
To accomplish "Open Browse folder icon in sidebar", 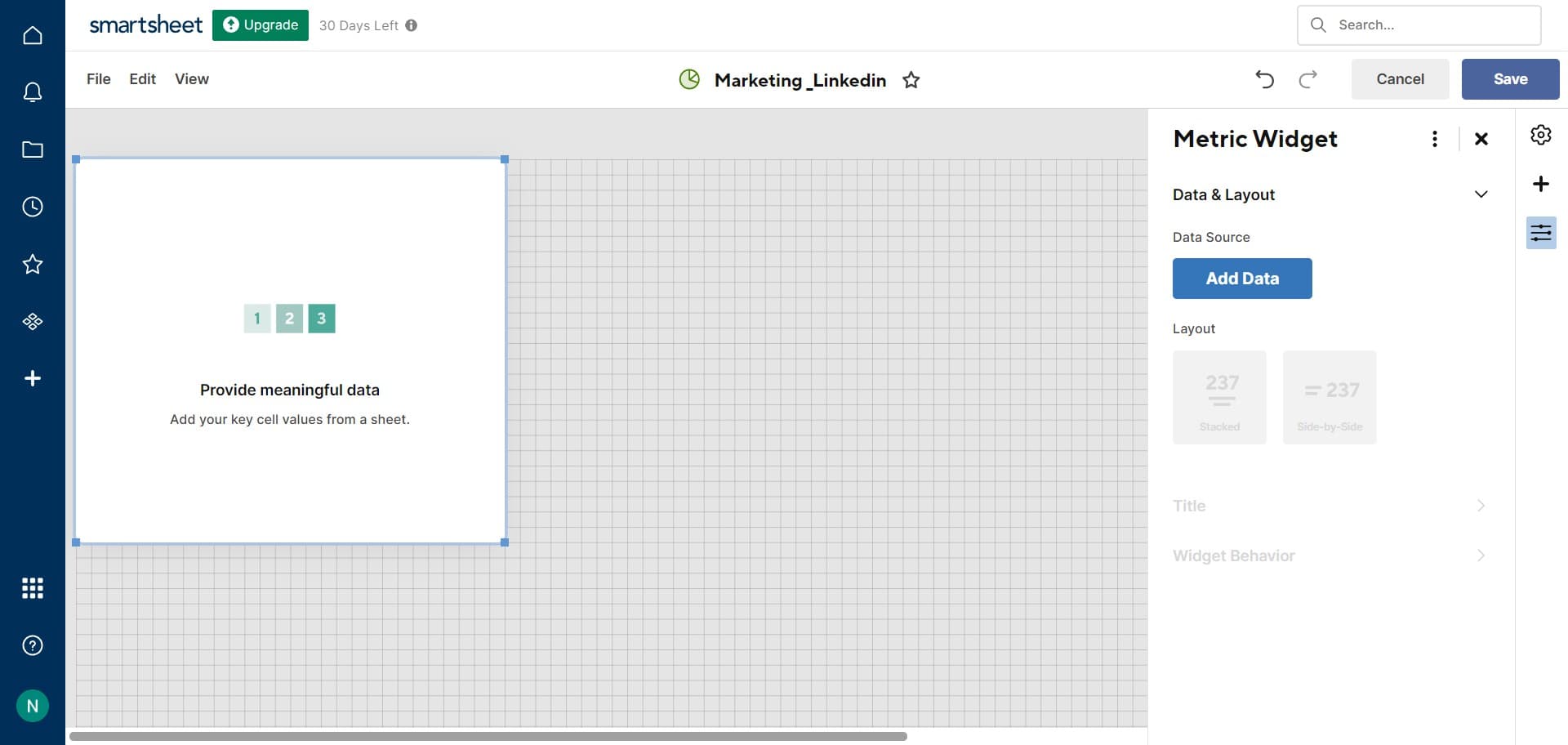I will 33,149.
